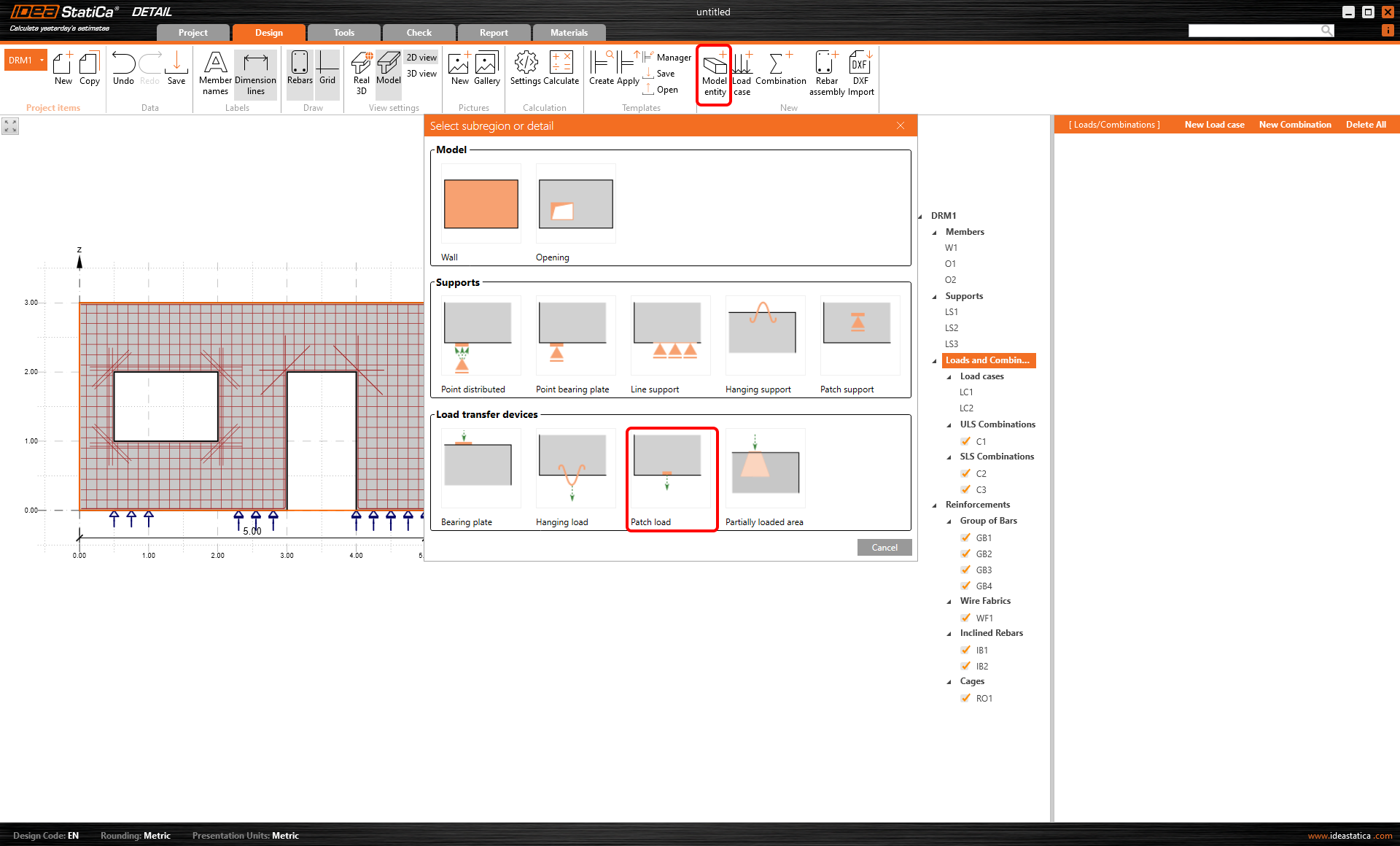Viewport: 1400px width, 846px height.
Task: Cancel the subregion selection dialog
Action: click(884, 547)
